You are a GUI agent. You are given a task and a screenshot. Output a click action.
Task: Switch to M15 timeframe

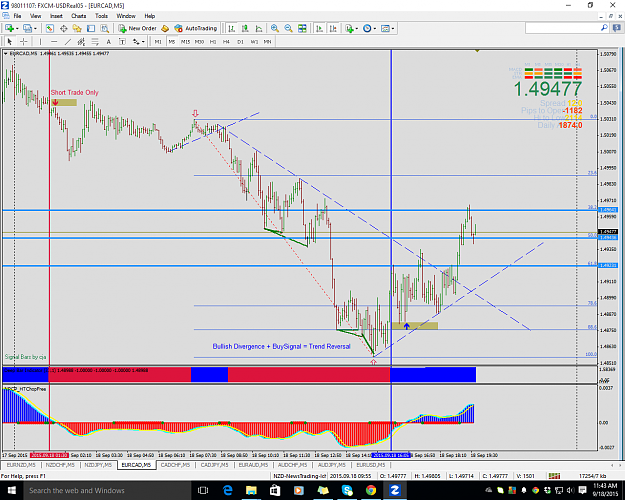[x=185, y=41]
